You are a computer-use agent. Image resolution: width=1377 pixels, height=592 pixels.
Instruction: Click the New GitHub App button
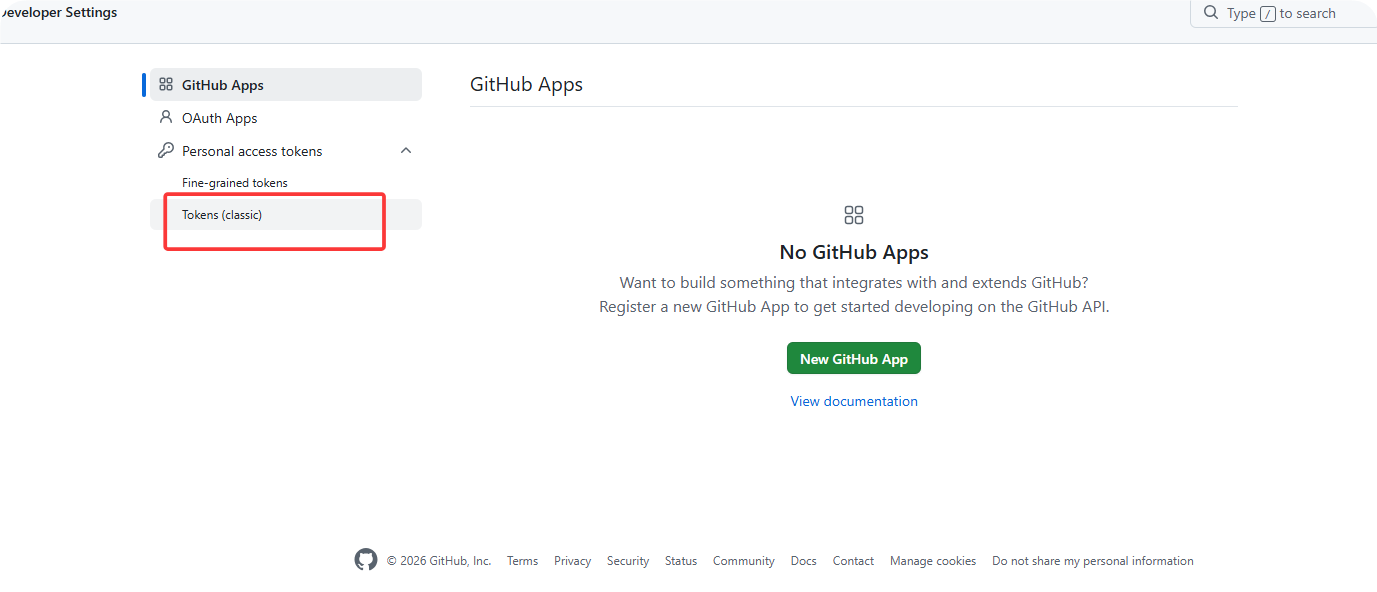click(854, 359)
